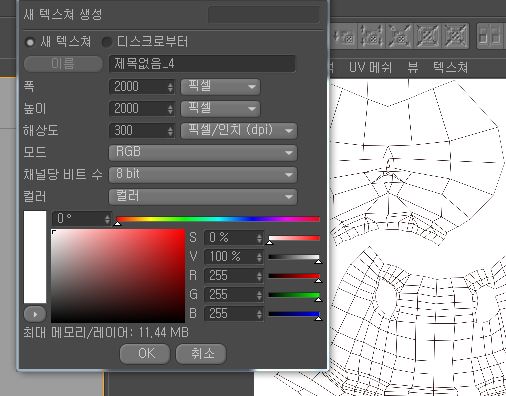Open the 채널당 비트 수 dropdown showing 8 bit
The width and height of the screenshot is (506, 396).
click(203, 174)
